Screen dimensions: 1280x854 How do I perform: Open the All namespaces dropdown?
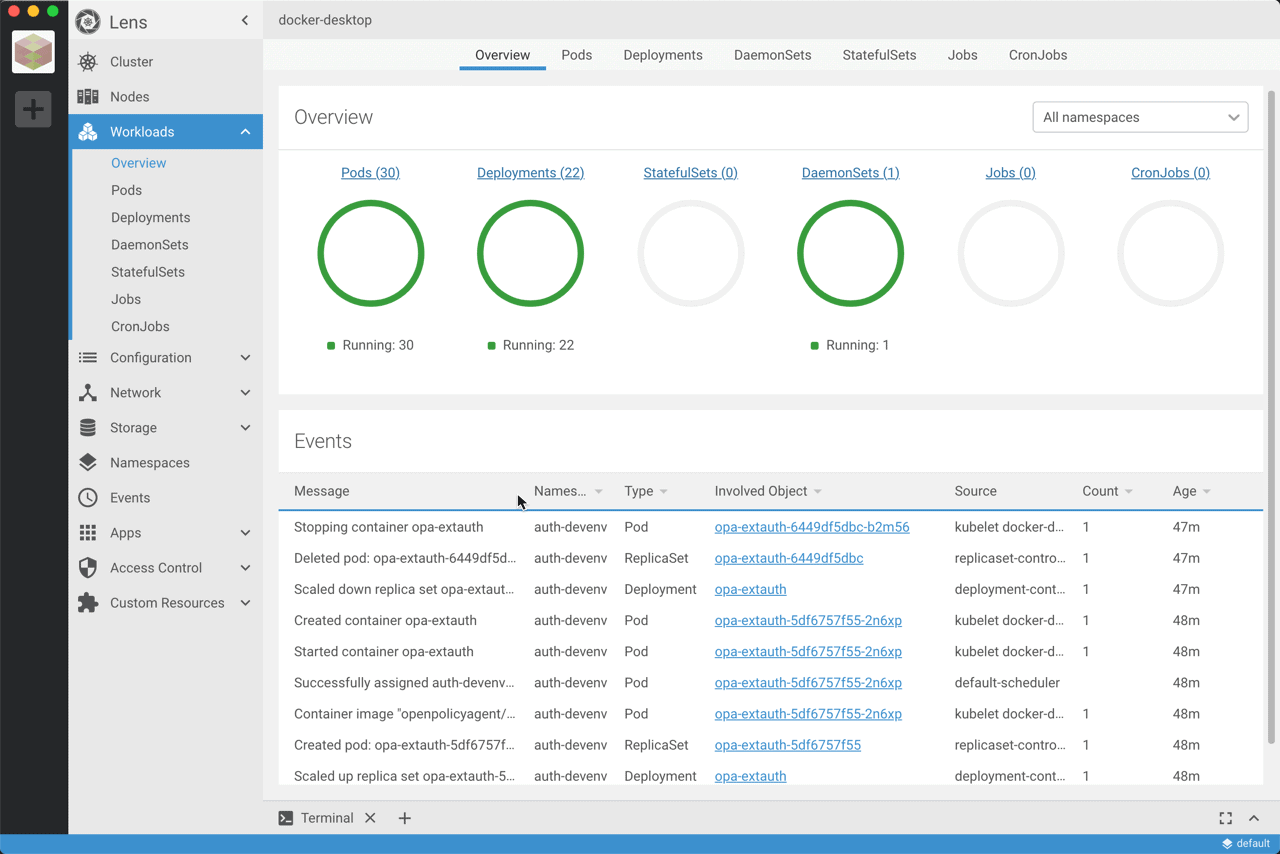pos(1140,117)
